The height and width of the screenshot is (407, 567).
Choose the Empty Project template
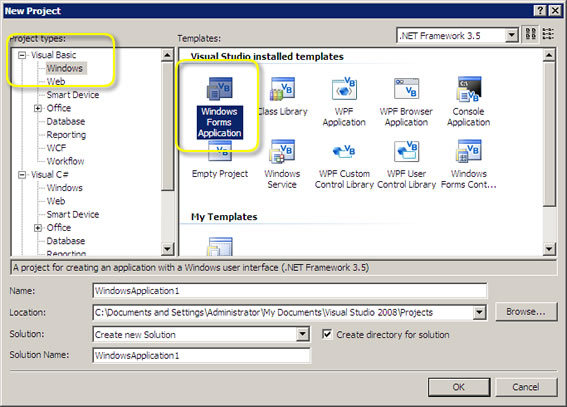pyautogui.click(x=220, y=159)
